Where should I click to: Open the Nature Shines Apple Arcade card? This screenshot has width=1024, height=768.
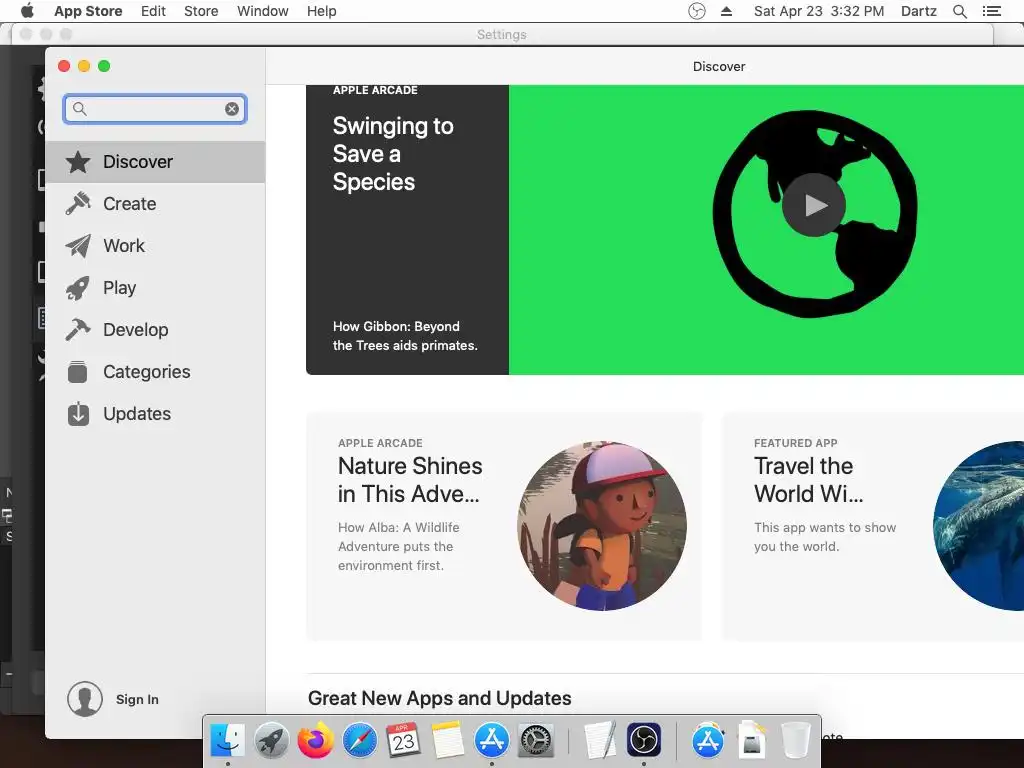504,526
